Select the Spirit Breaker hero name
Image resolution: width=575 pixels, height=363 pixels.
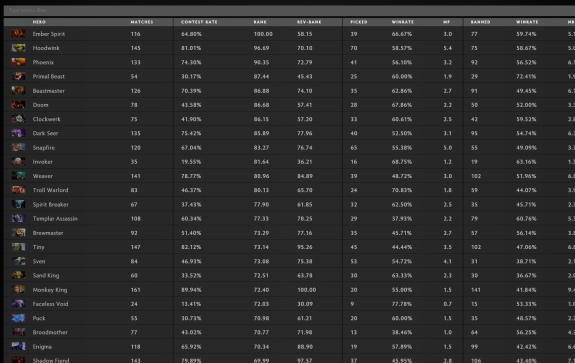pyautogui.click(x=51, y=205)
